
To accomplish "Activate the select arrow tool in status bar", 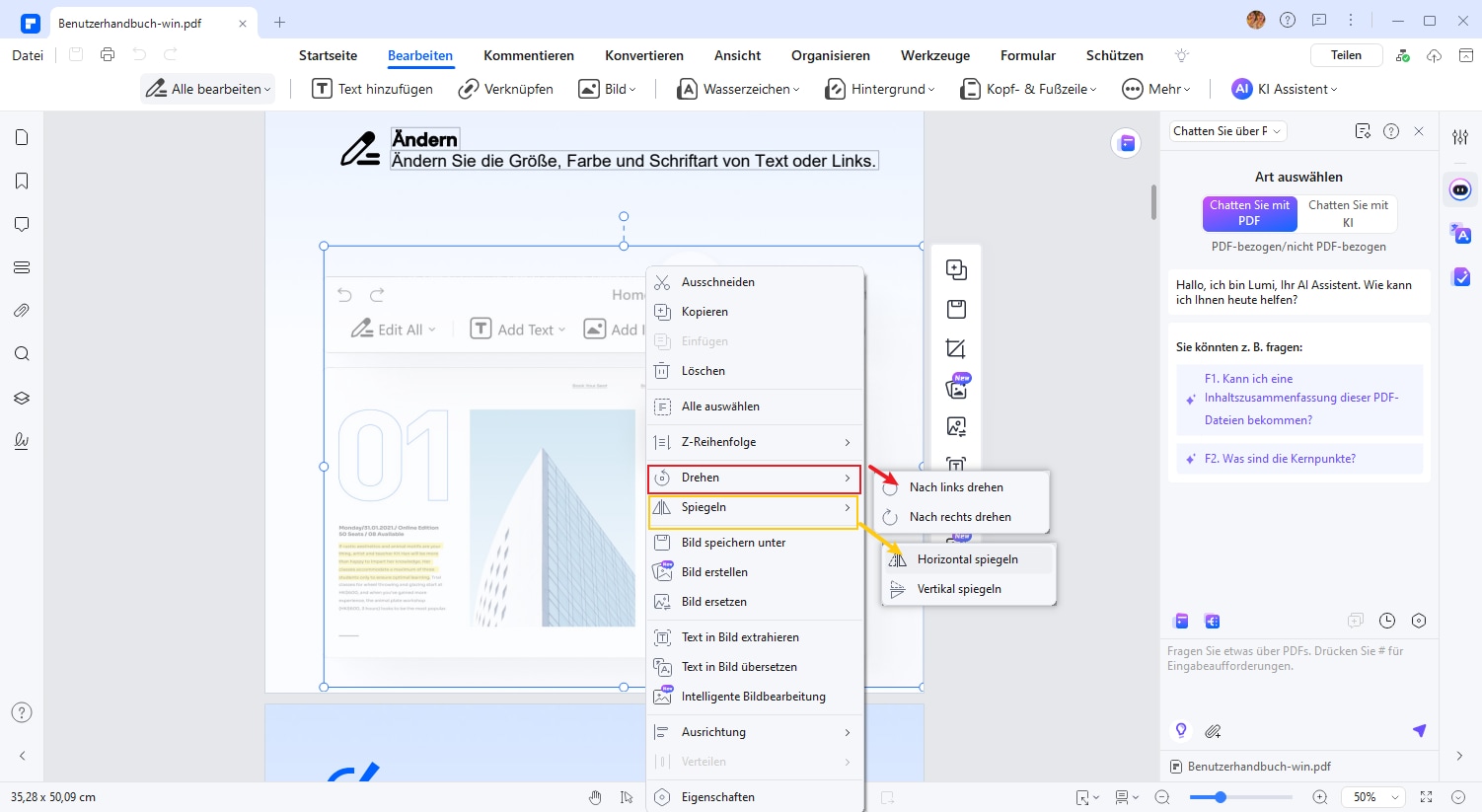I will 627,797.
